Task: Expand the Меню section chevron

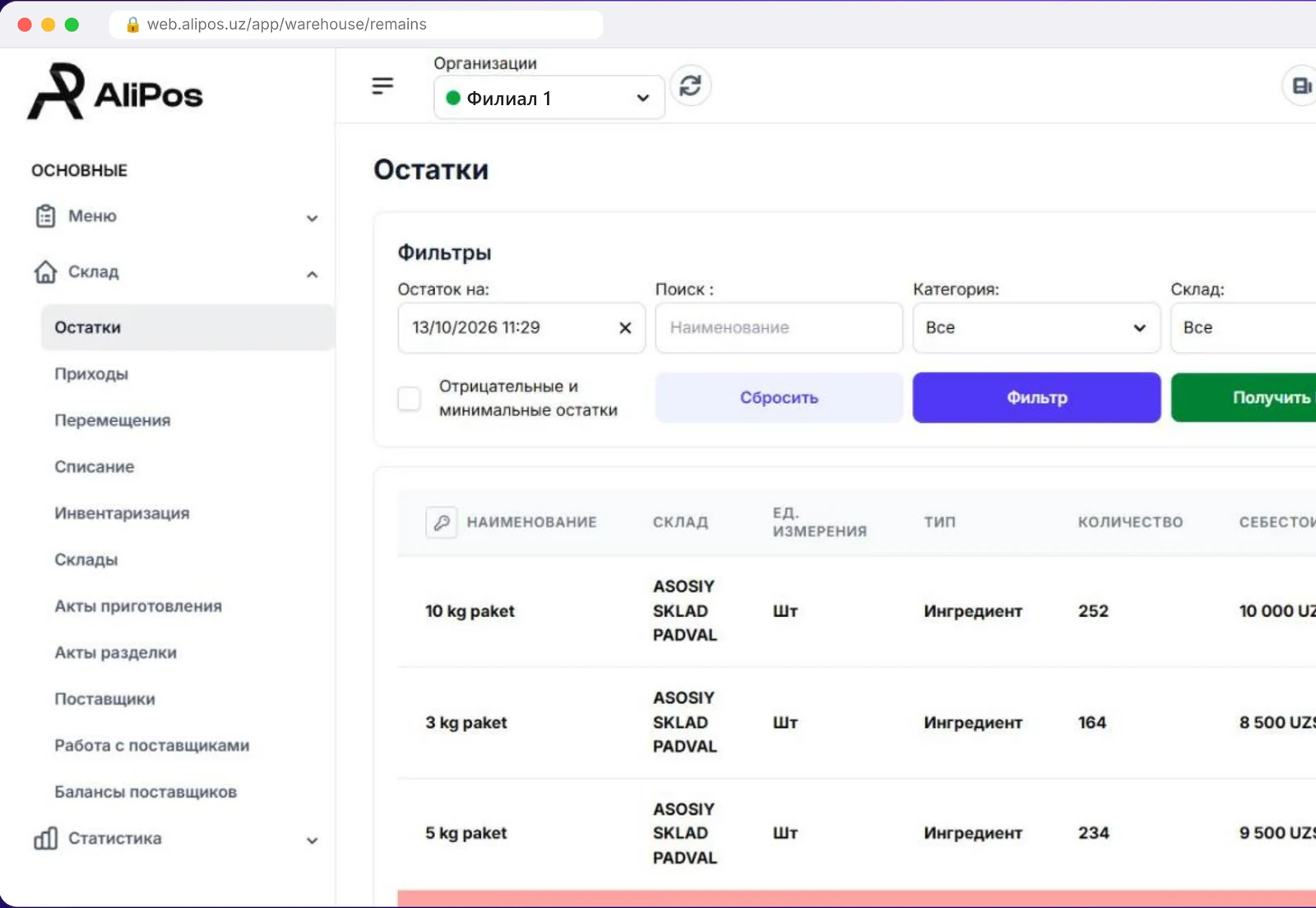Action: pos(312,218)
